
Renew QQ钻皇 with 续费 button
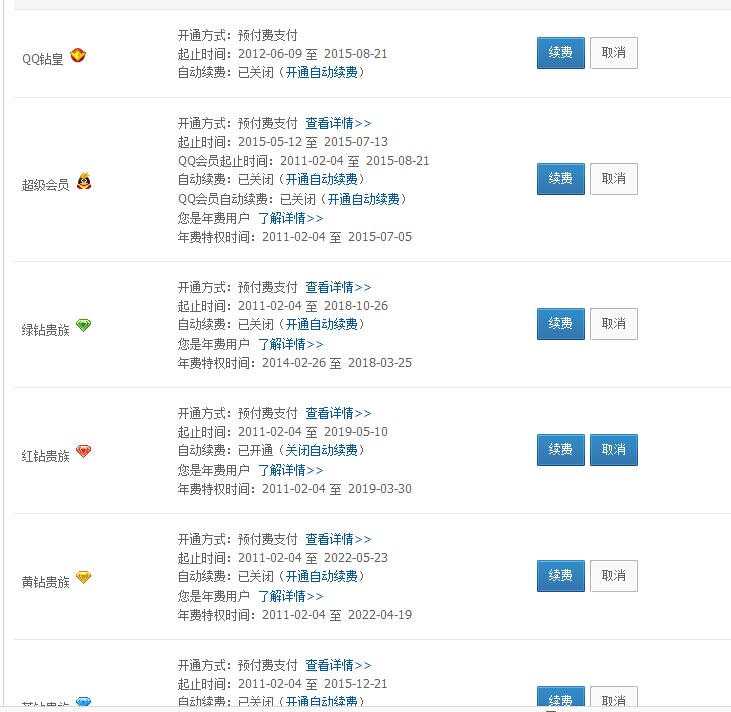(x=560, y=53)
